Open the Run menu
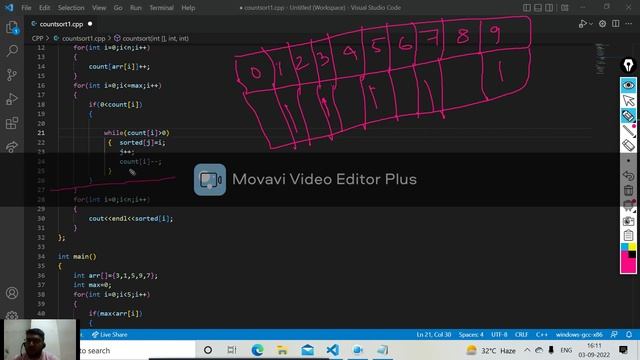Screen dimensions: 640x360 136,8
